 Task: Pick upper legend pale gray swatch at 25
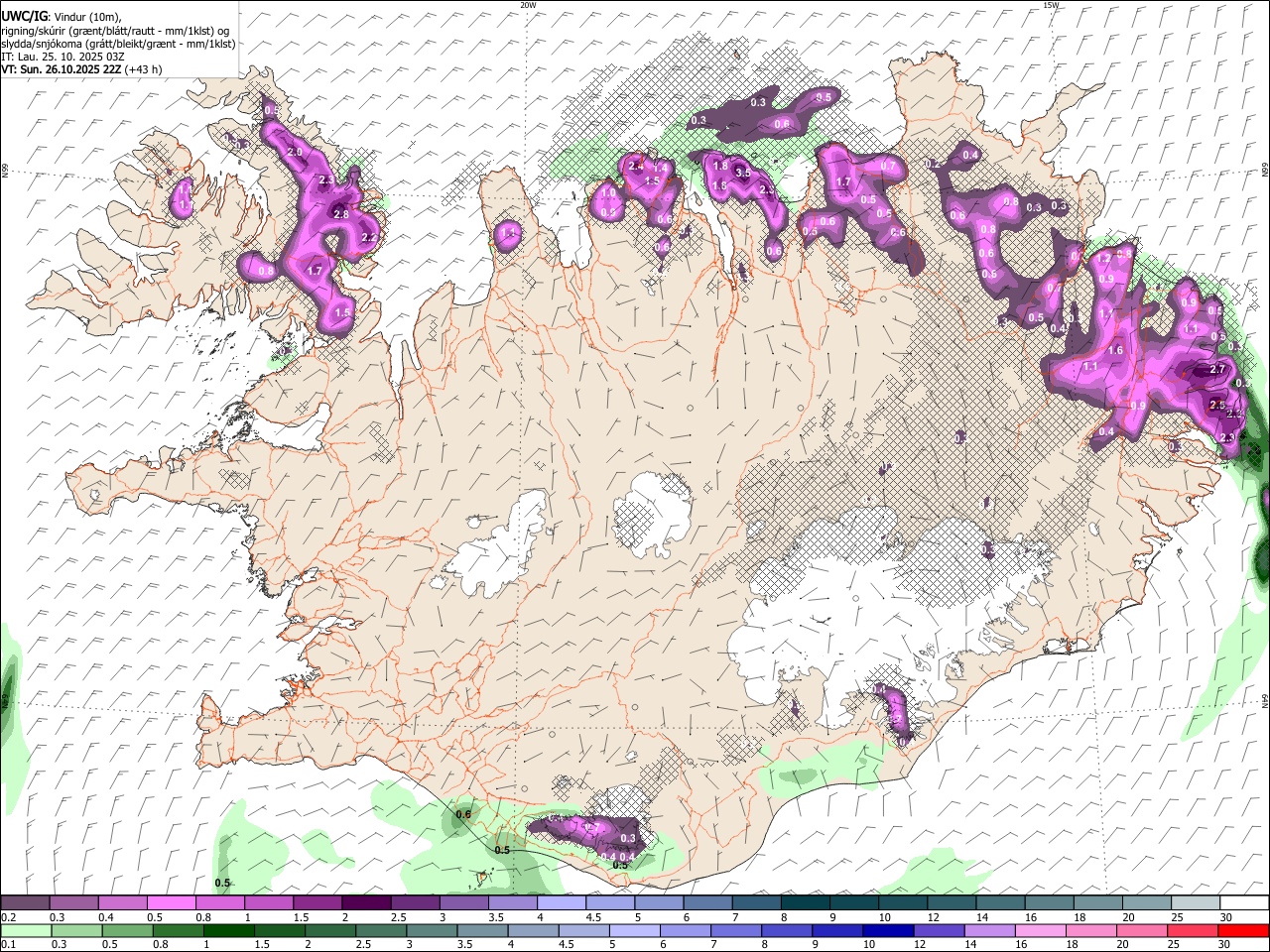point(1196,902)
